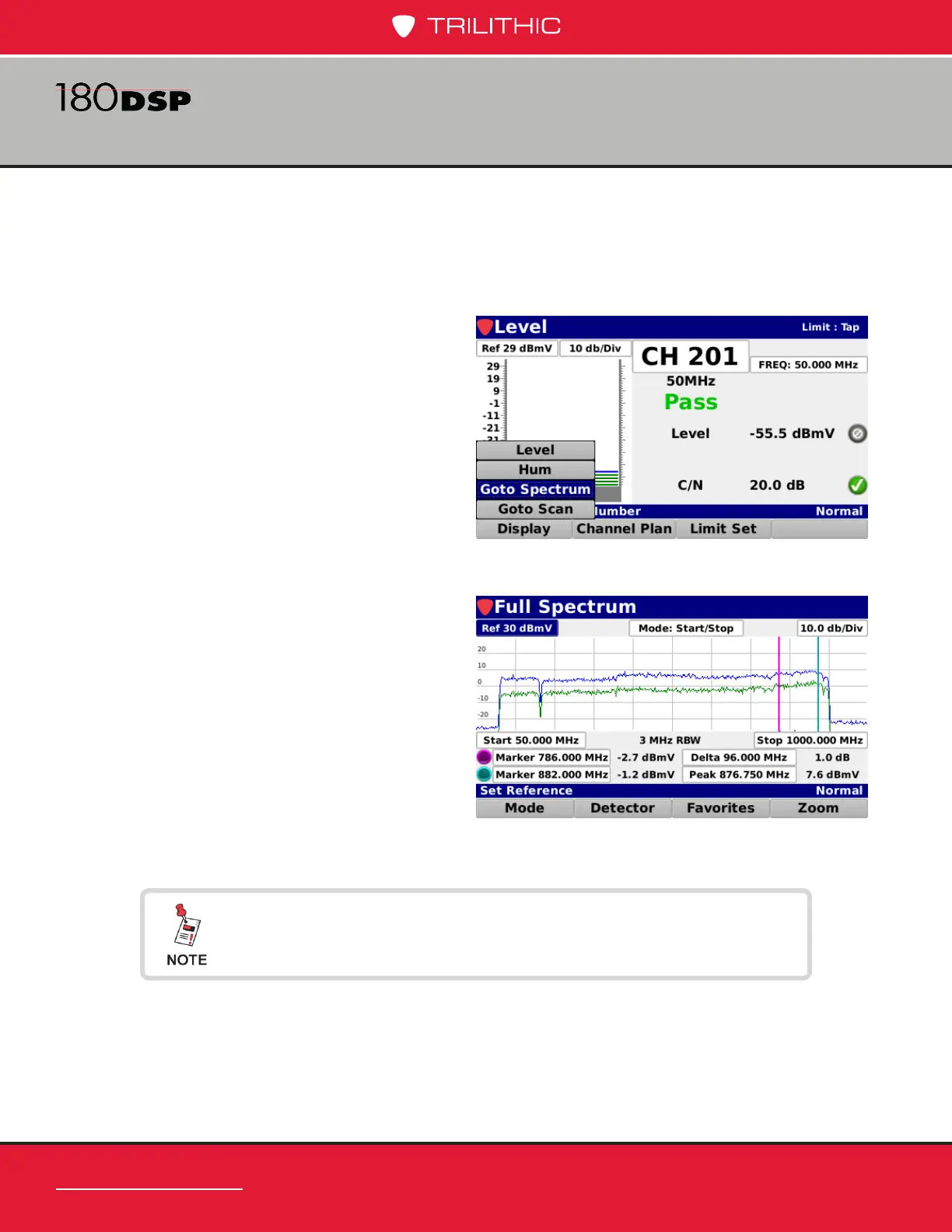Click the gray not-tested icon next to Level reading
The width and height of the screenshot is (952, 1232).
tap(857, 433)
